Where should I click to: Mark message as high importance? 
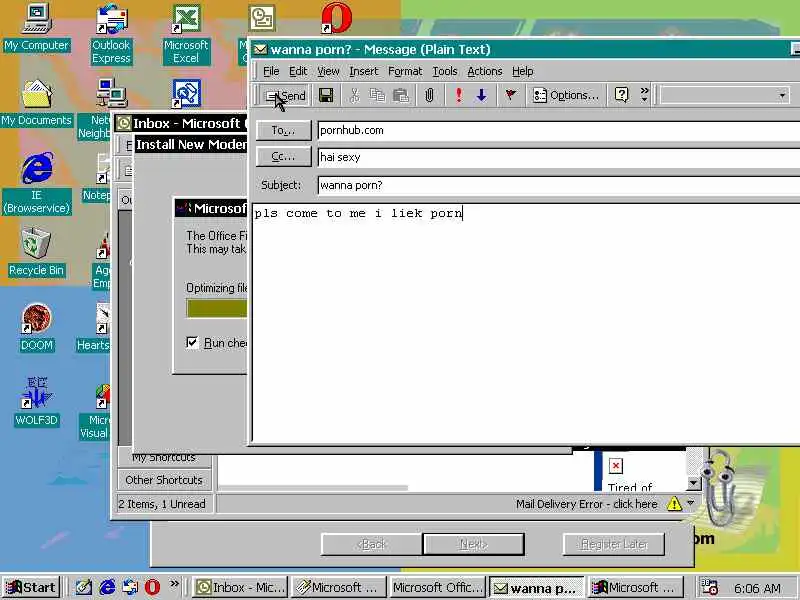coord(459,95)
